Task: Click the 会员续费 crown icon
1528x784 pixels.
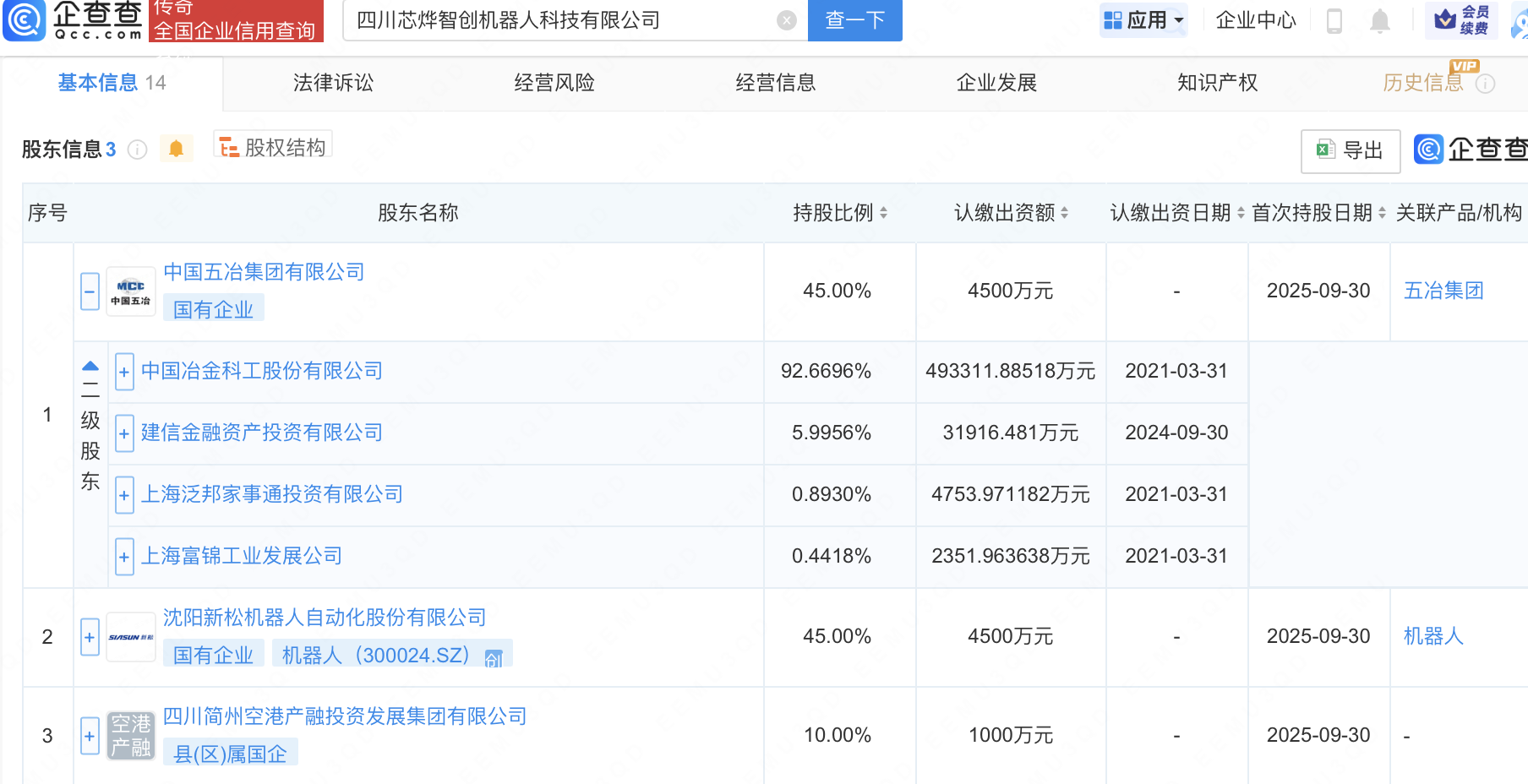Action: tap(1446, 19)
